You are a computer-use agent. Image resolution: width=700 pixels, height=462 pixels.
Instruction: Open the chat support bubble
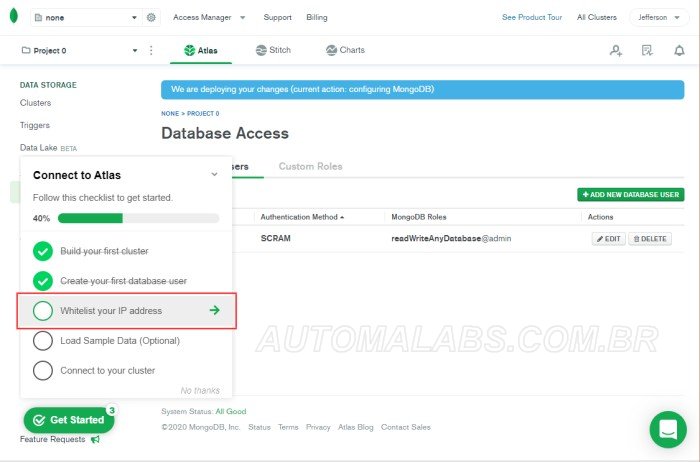668,429
